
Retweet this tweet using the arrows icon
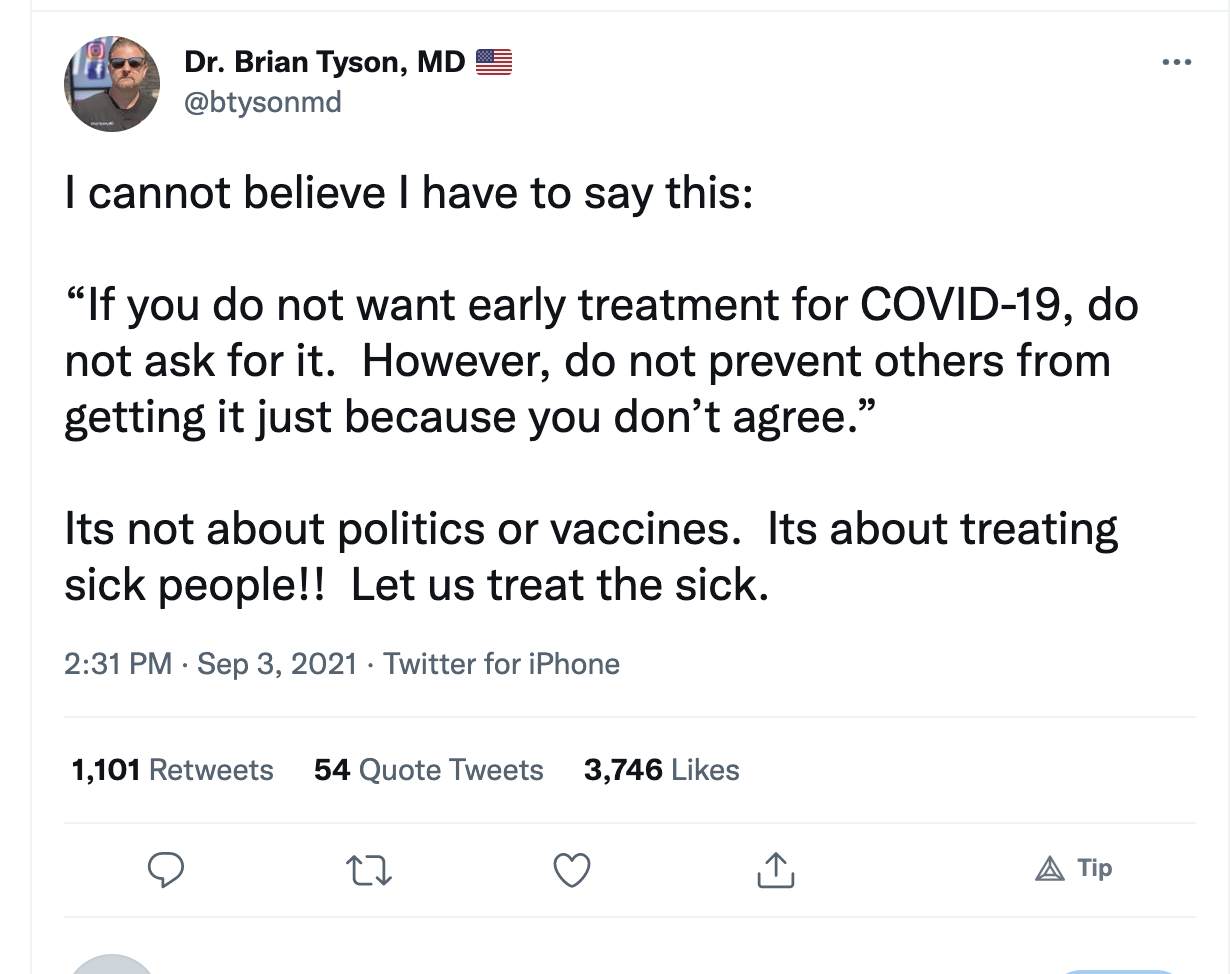point(369,871)
